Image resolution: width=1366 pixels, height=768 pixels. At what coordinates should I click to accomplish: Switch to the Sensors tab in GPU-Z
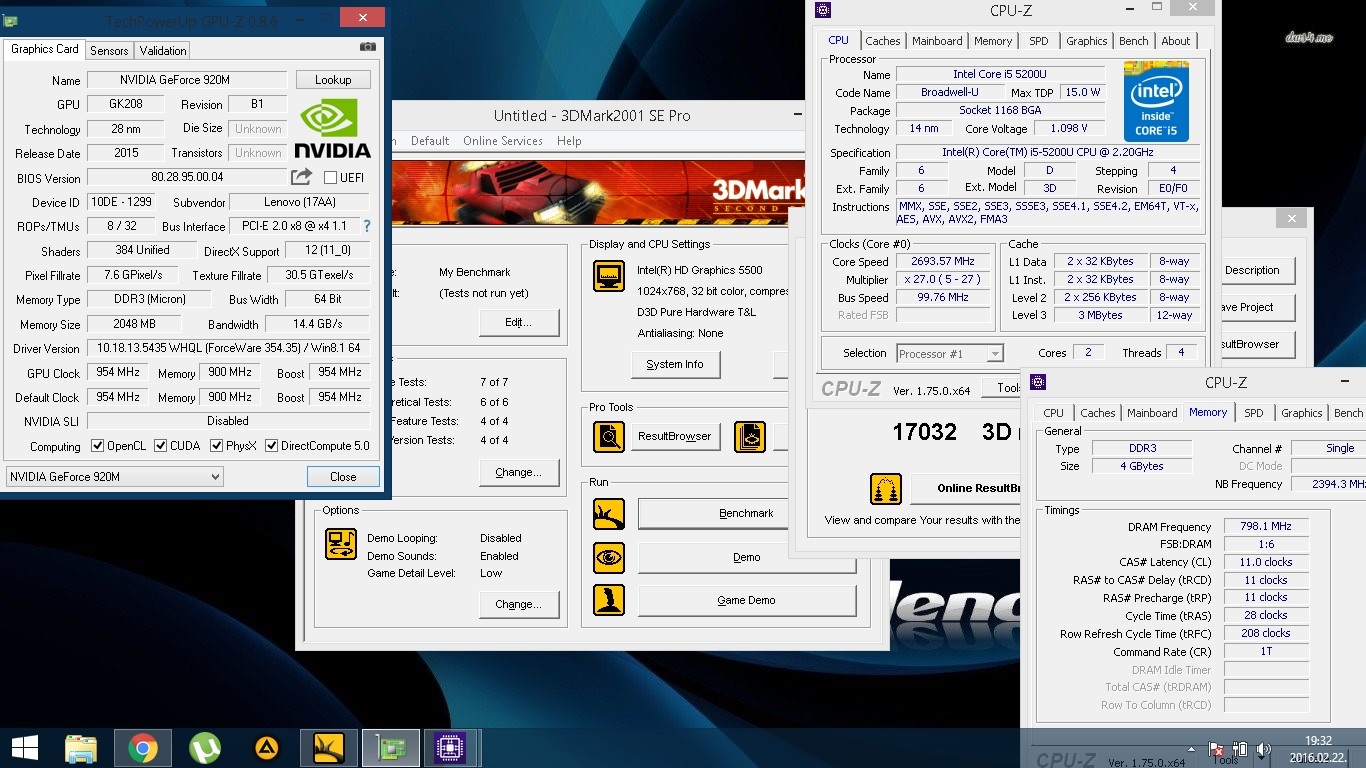point(109,50)
